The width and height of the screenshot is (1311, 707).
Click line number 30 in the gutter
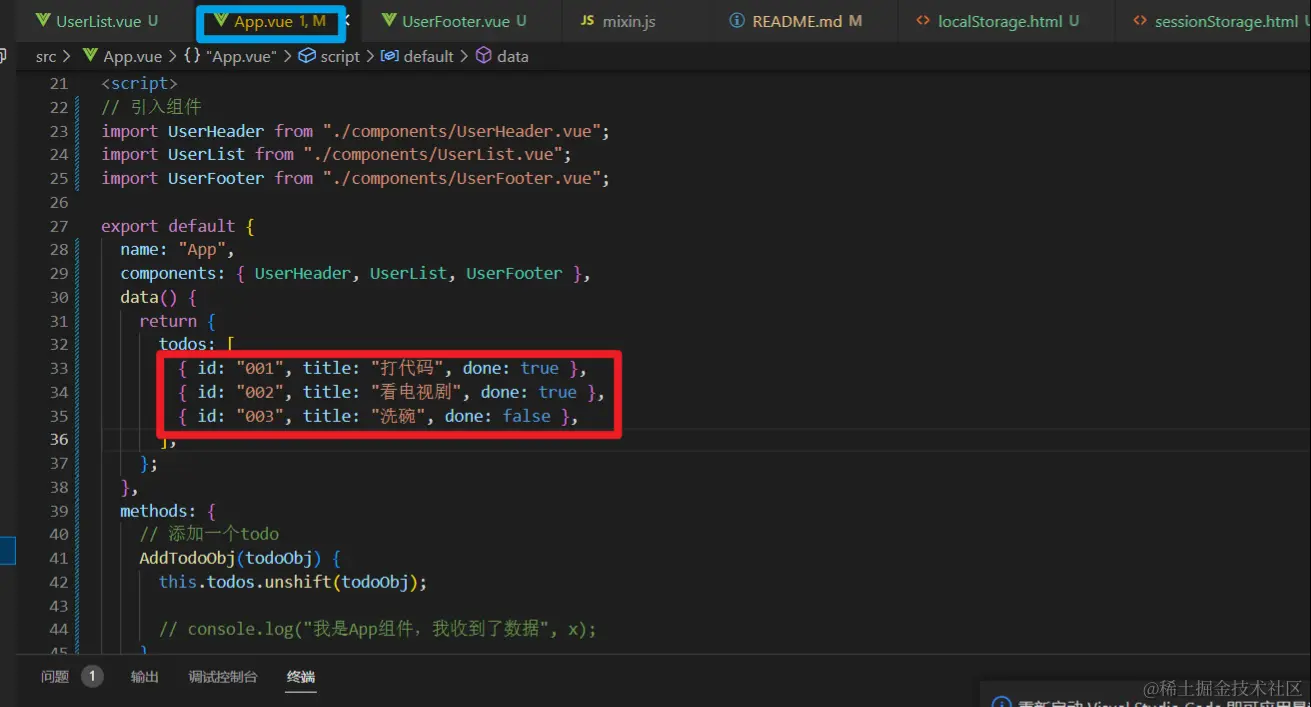(58, 297)
